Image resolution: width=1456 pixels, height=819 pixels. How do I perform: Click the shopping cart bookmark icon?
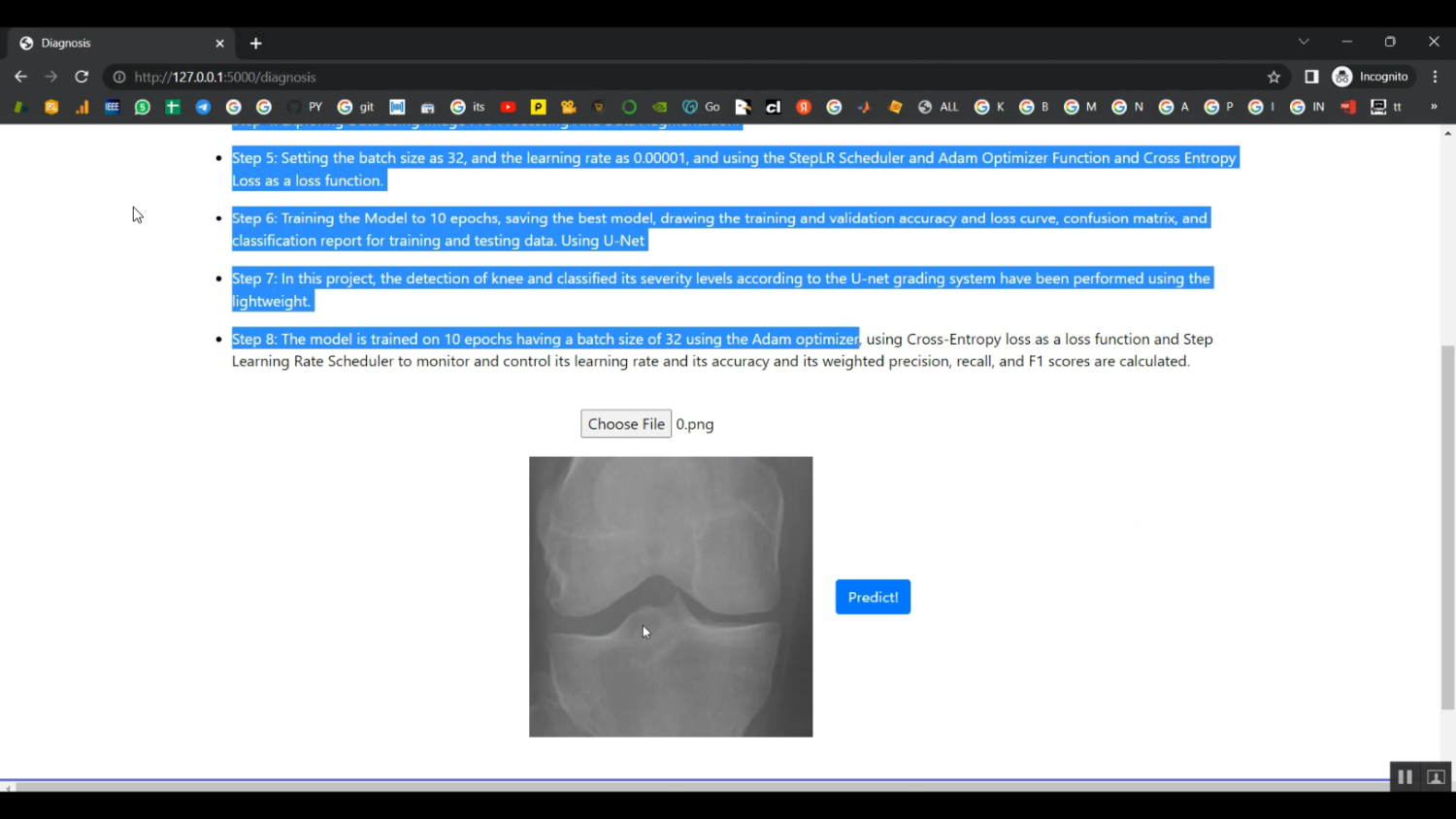(x=599, y=107)
